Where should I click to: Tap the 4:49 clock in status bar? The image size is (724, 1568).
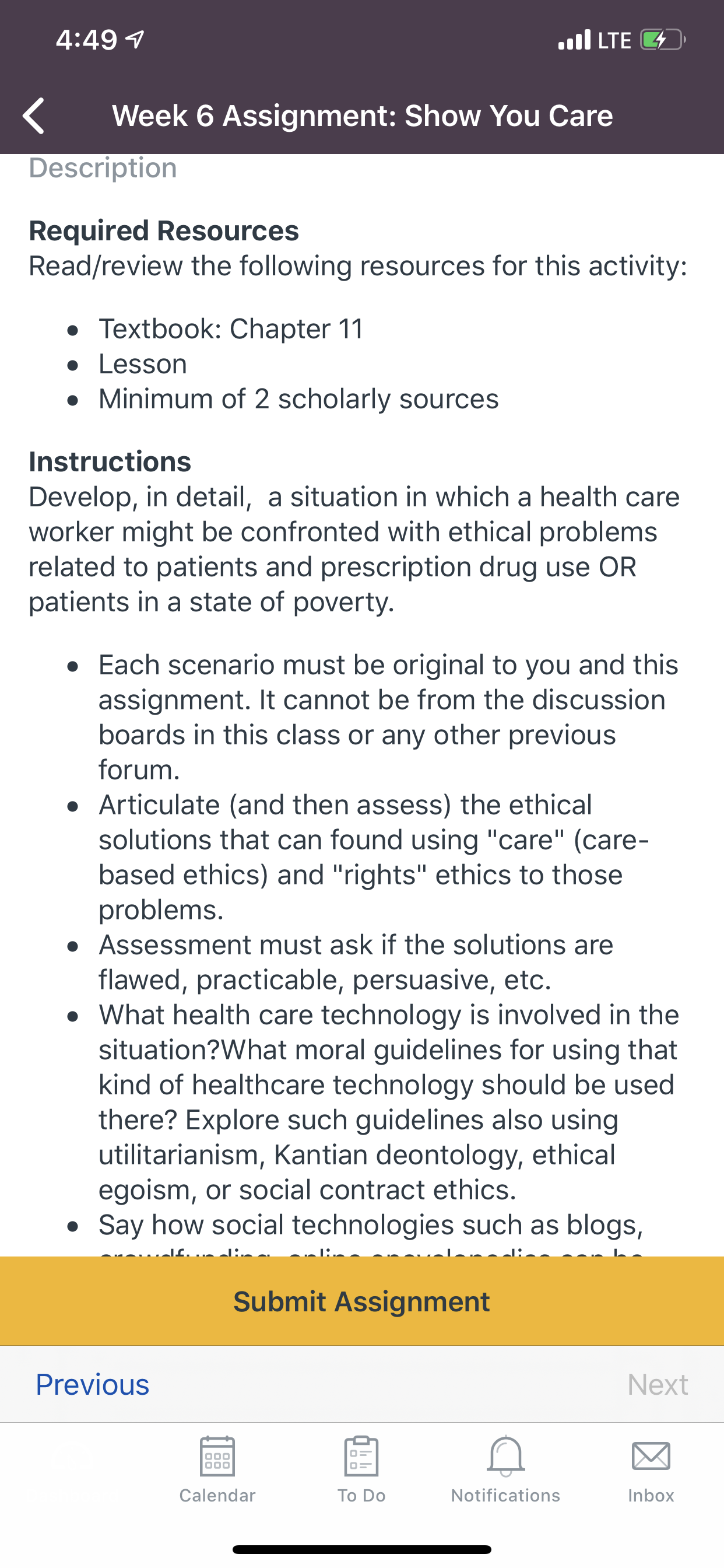86,40
